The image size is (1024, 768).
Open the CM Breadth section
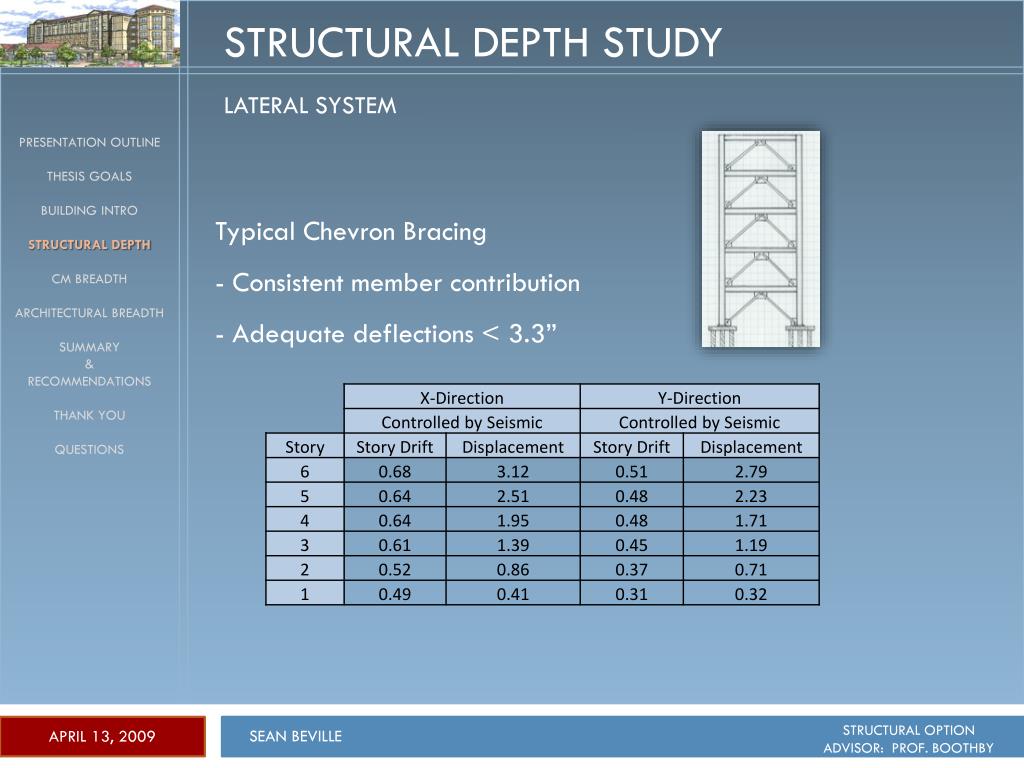89,279
